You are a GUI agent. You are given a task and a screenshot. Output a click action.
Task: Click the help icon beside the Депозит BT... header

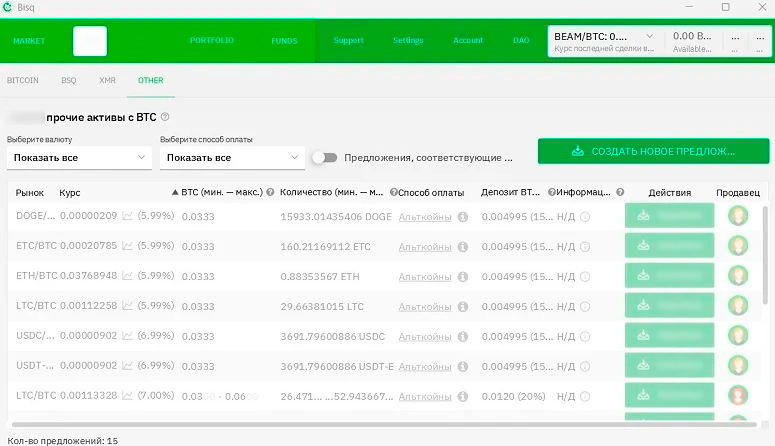(550, 192)
